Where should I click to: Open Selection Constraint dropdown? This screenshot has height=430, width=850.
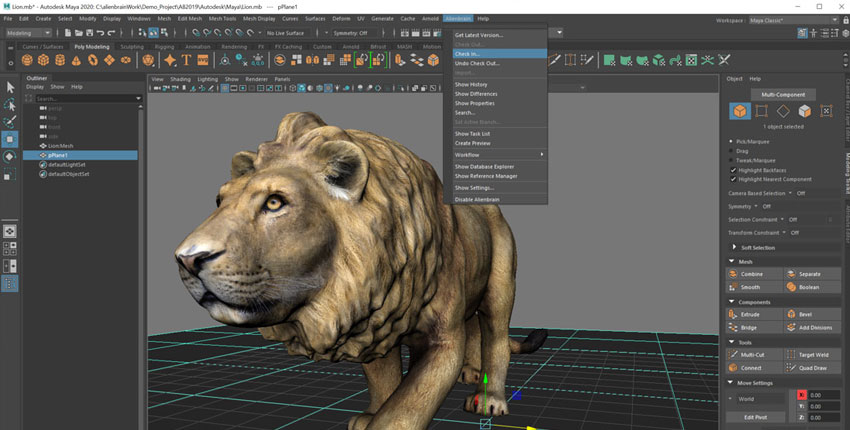782,220
